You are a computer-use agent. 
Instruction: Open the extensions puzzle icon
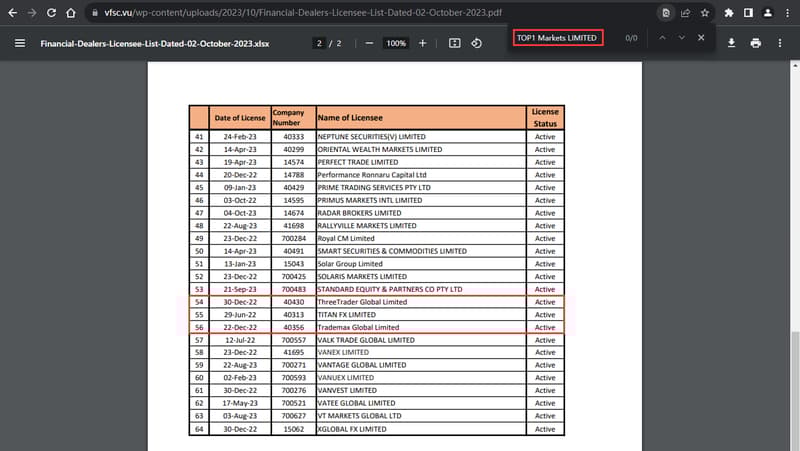click(x=729, y=13)
